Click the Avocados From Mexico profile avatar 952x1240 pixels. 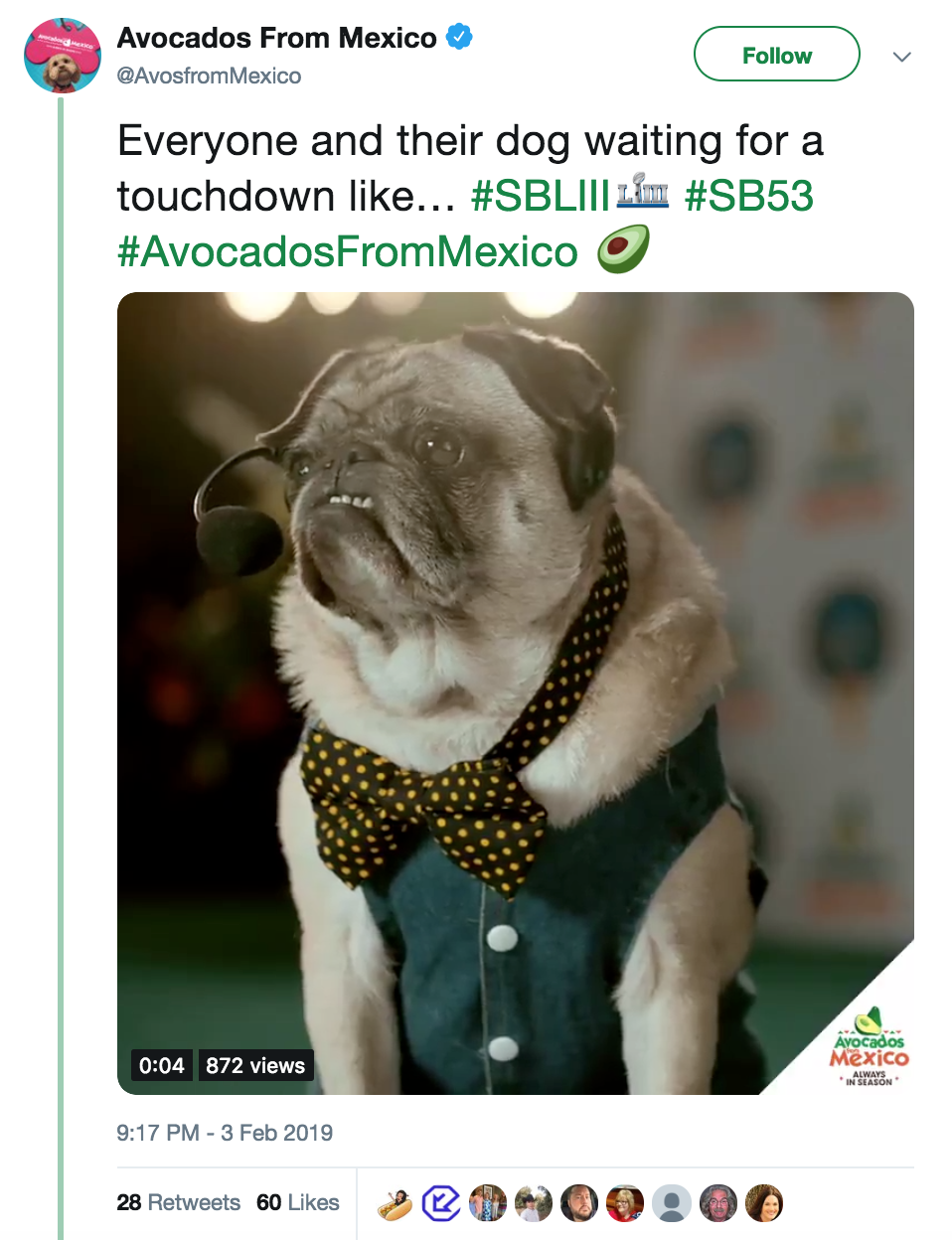pos(63,56)
